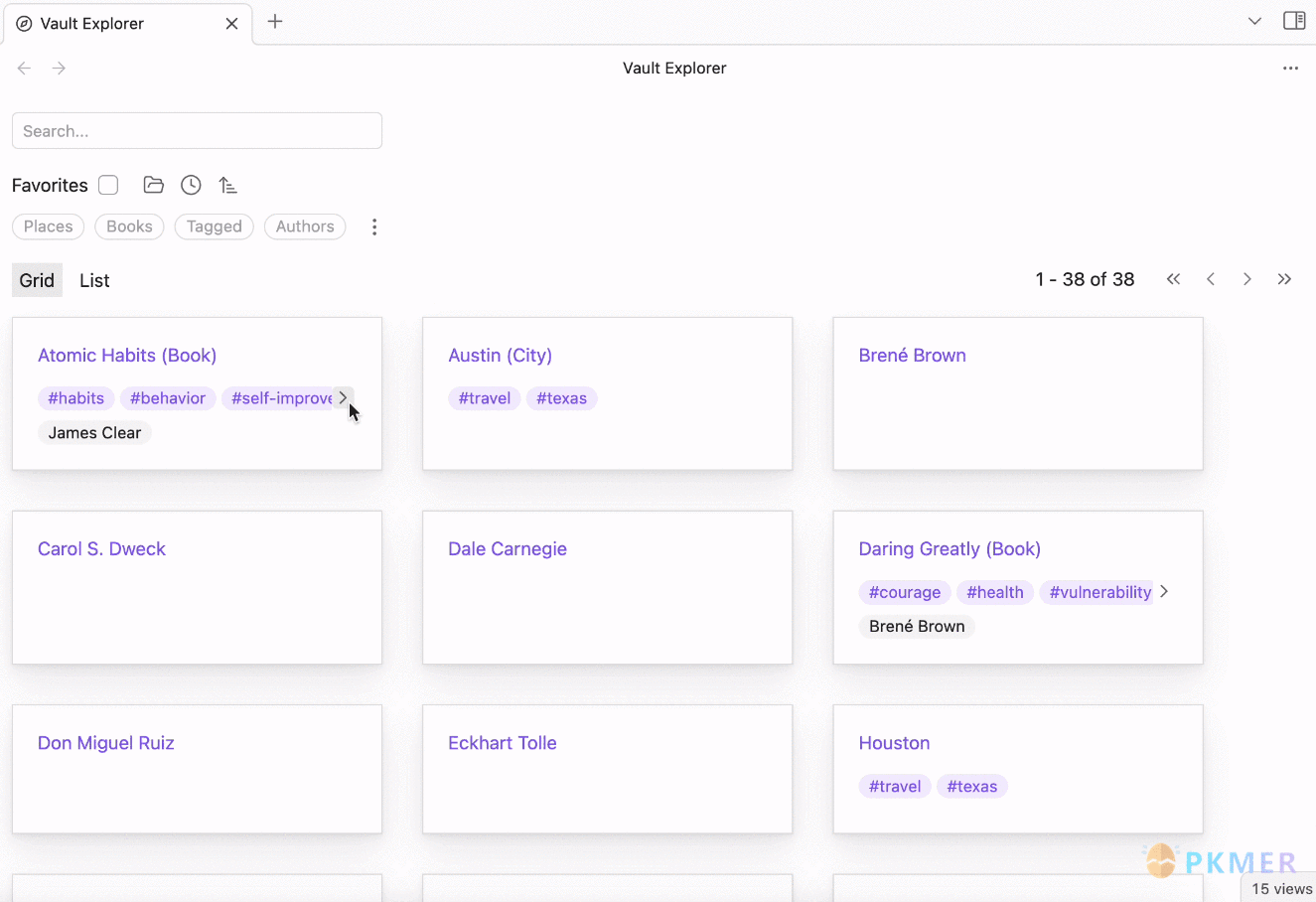Click the #vulnerability tag
The width and height of the screenshot is (1316, 902).
point(1097,592)
